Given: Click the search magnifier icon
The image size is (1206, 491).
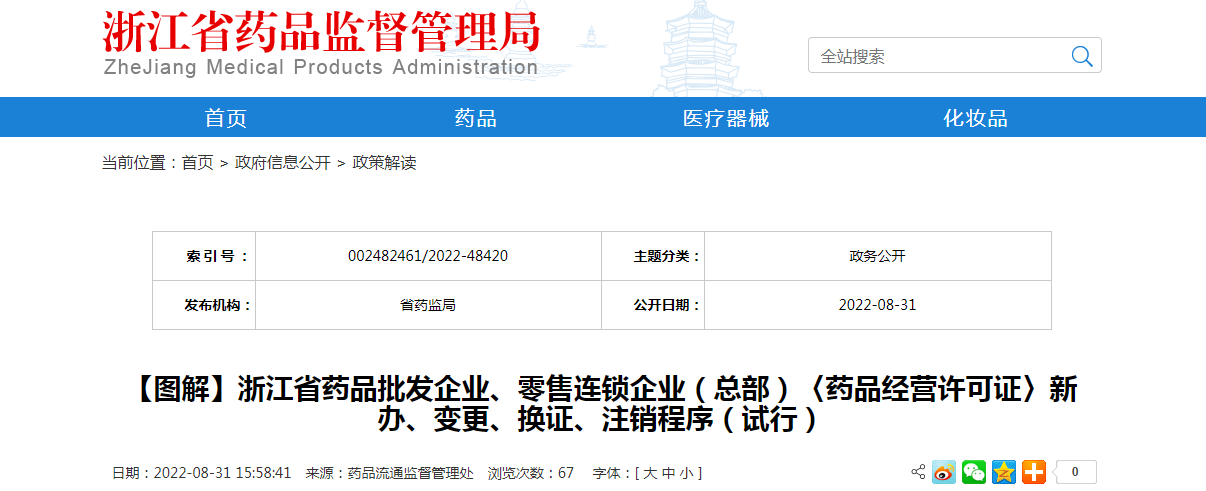Looking at the screenshot, I should pos(1082,56).
